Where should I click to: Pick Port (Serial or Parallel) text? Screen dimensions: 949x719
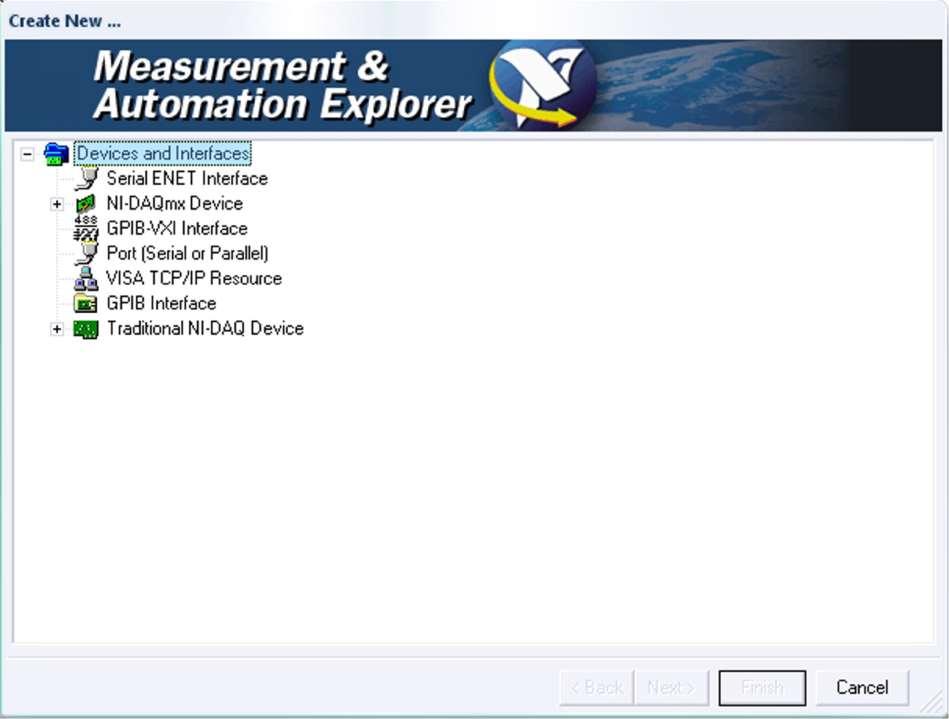pyautogui.click(x=188, y=253)
